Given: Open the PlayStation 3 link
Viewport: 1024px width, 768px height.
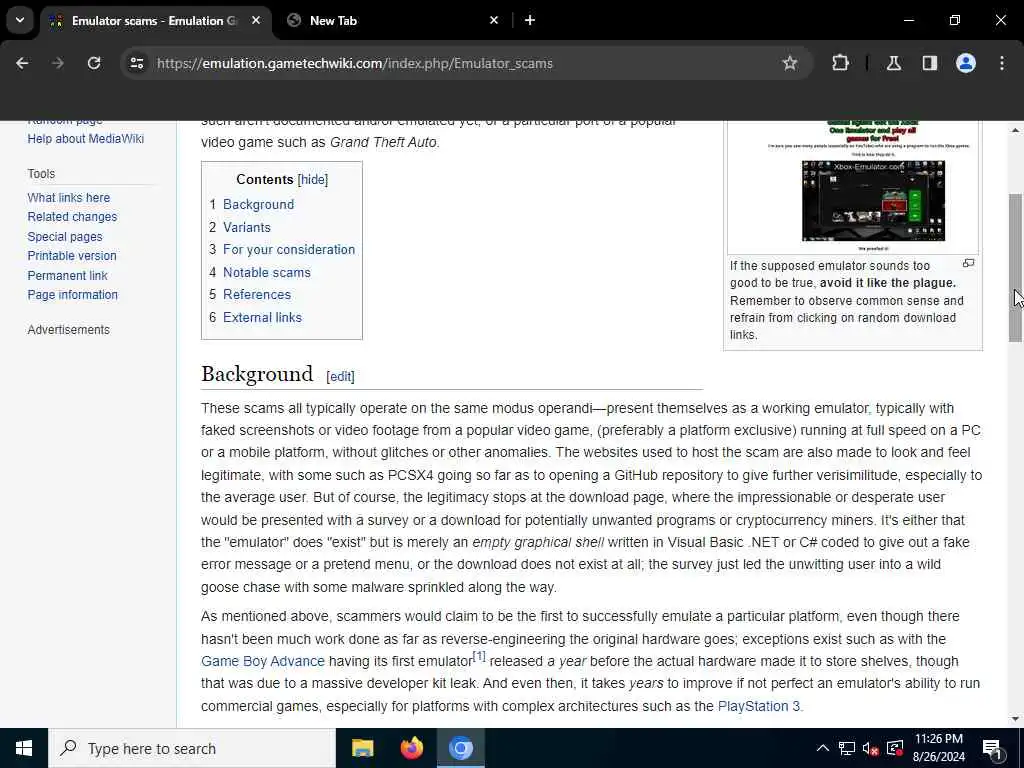Looking at the screenshot, I should [x=758, y=706].
